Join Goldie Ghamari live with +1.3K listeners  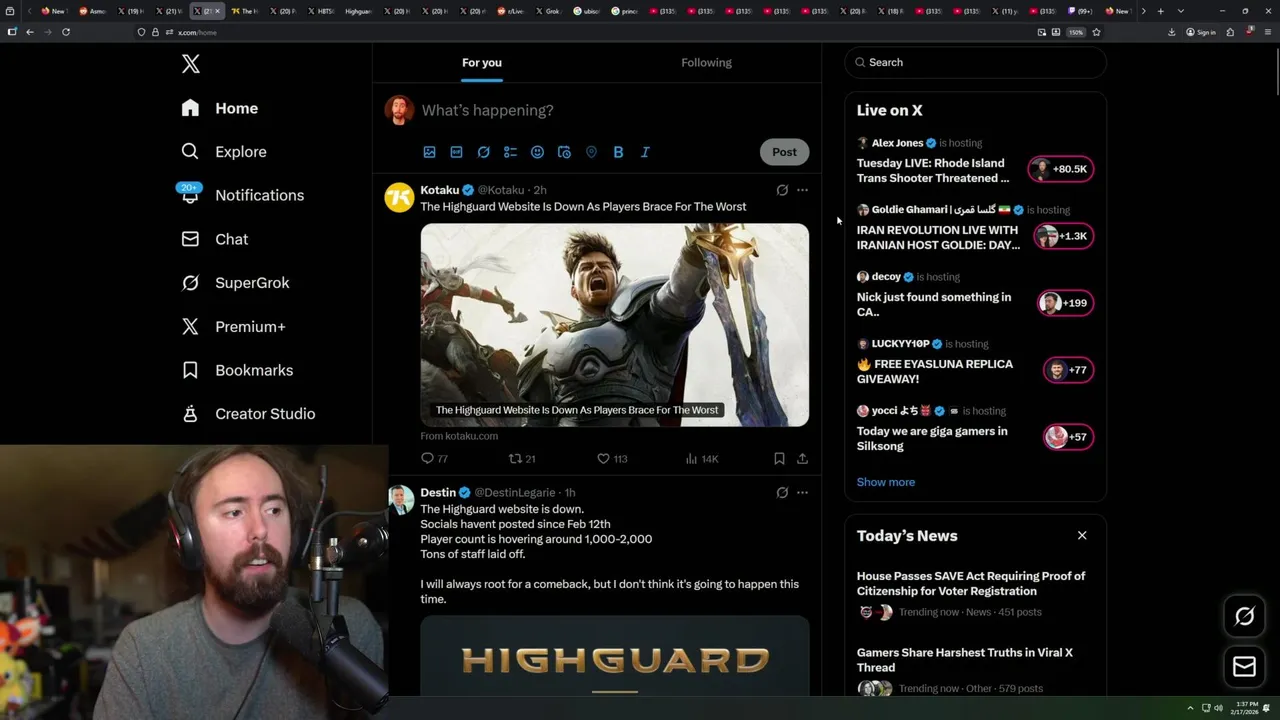[1063, 236]
